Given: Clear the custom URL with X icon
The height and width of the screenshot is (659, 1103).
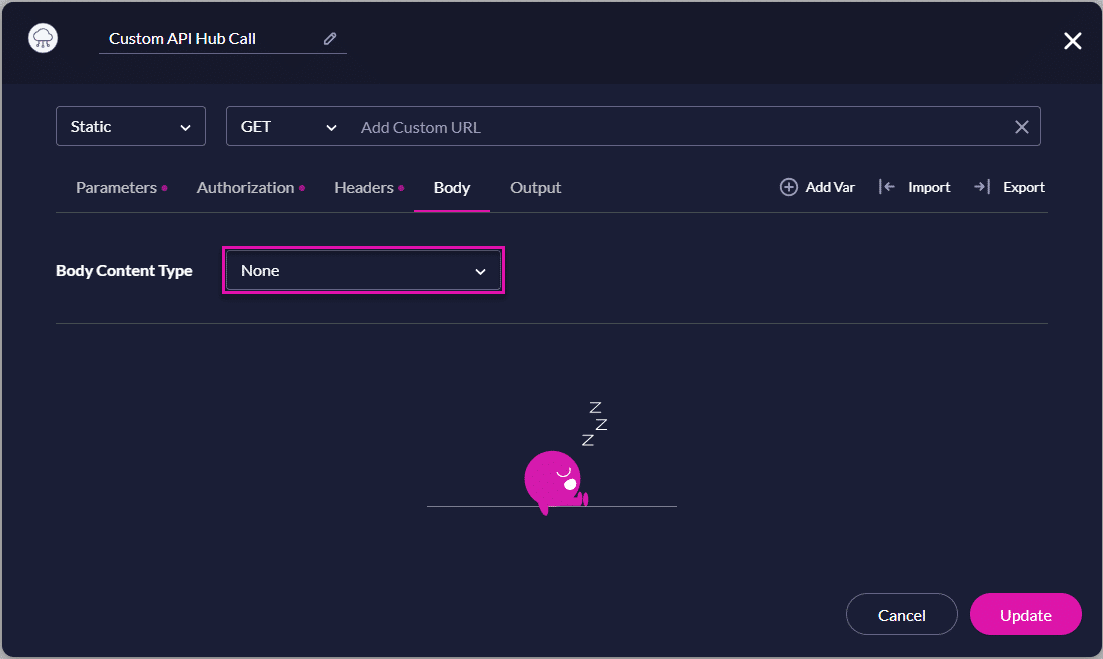Looking at the screenshot, I should 1021,127.
